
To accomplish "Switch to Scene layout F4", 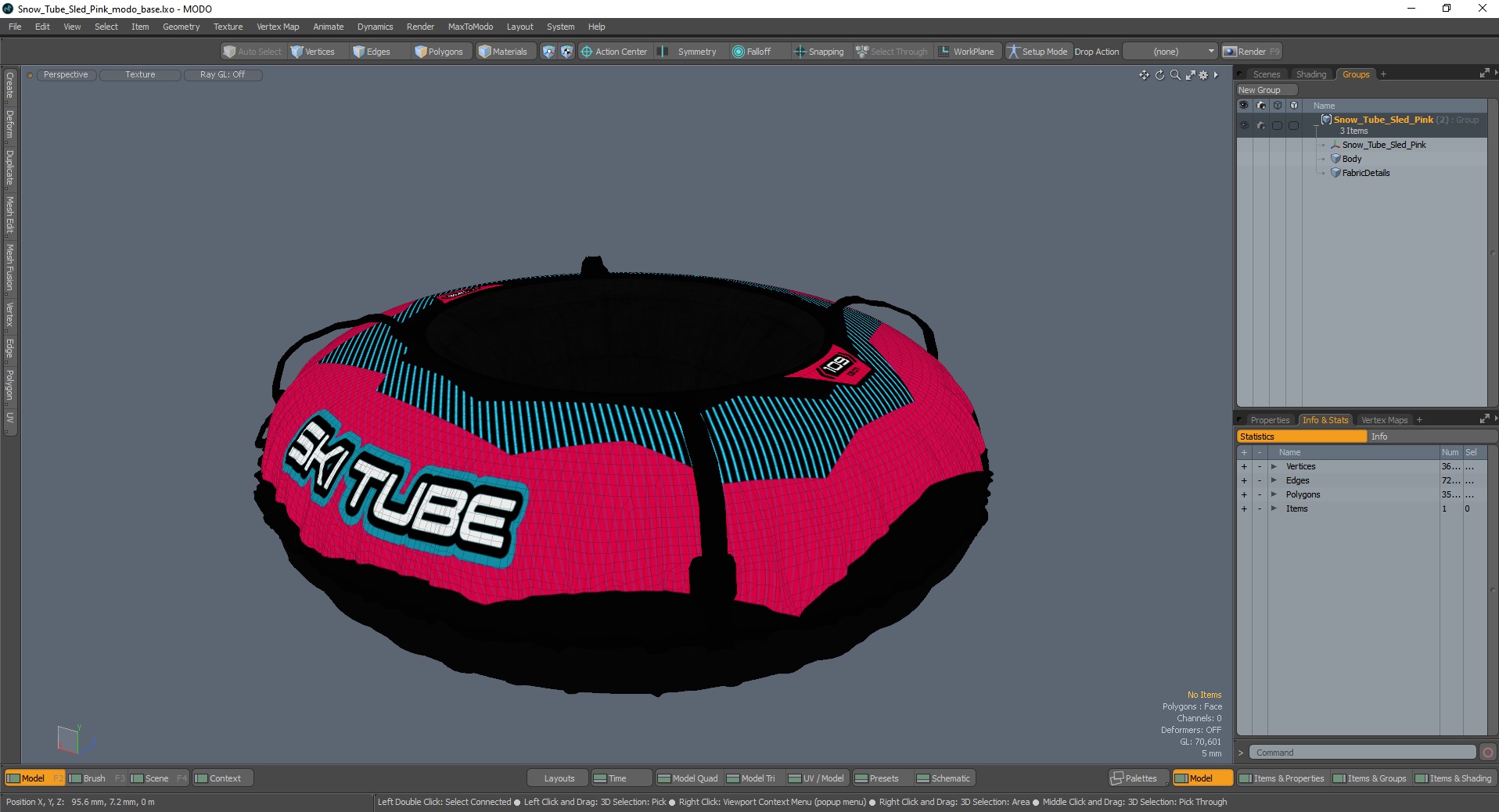I will point(159,778).
